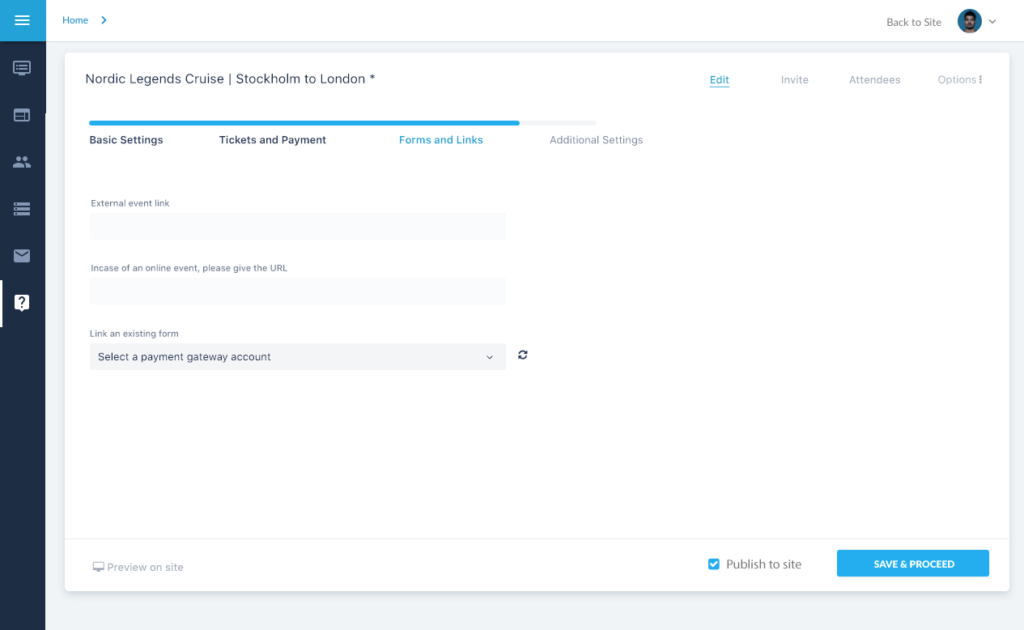1024x630 pixels.
Task: Click the Save & Proceed button
Action: tap(912, 564)
